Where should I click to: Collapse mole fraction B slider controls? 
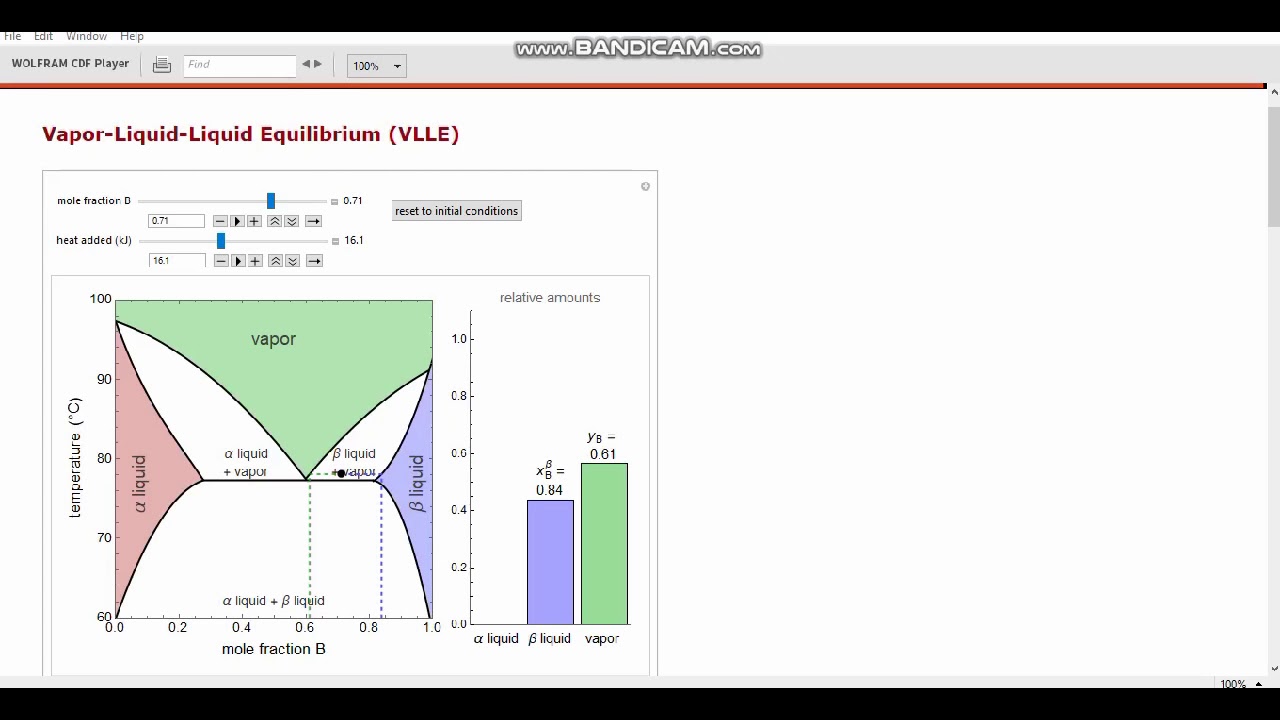pos(334,201)
